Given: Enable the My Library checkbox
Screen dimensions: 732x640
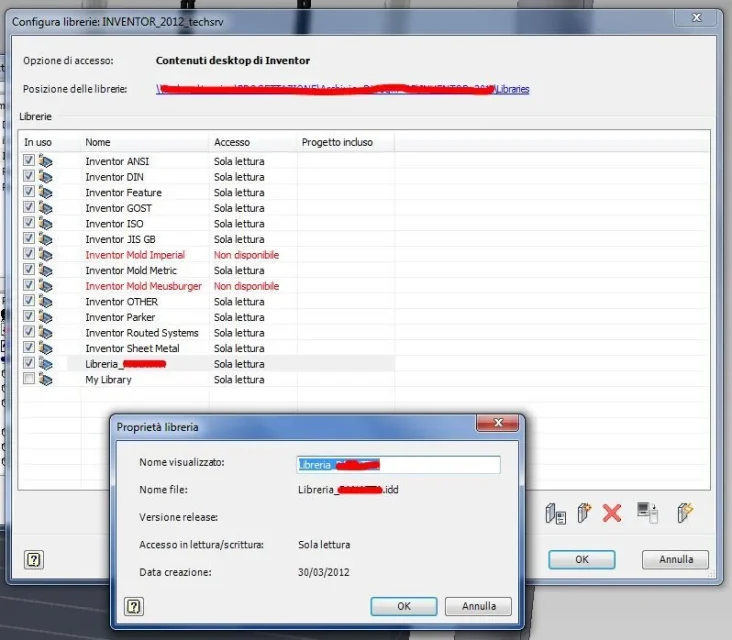Looking at the screenshot, I should pyautogui.click(x=29, y=379).
